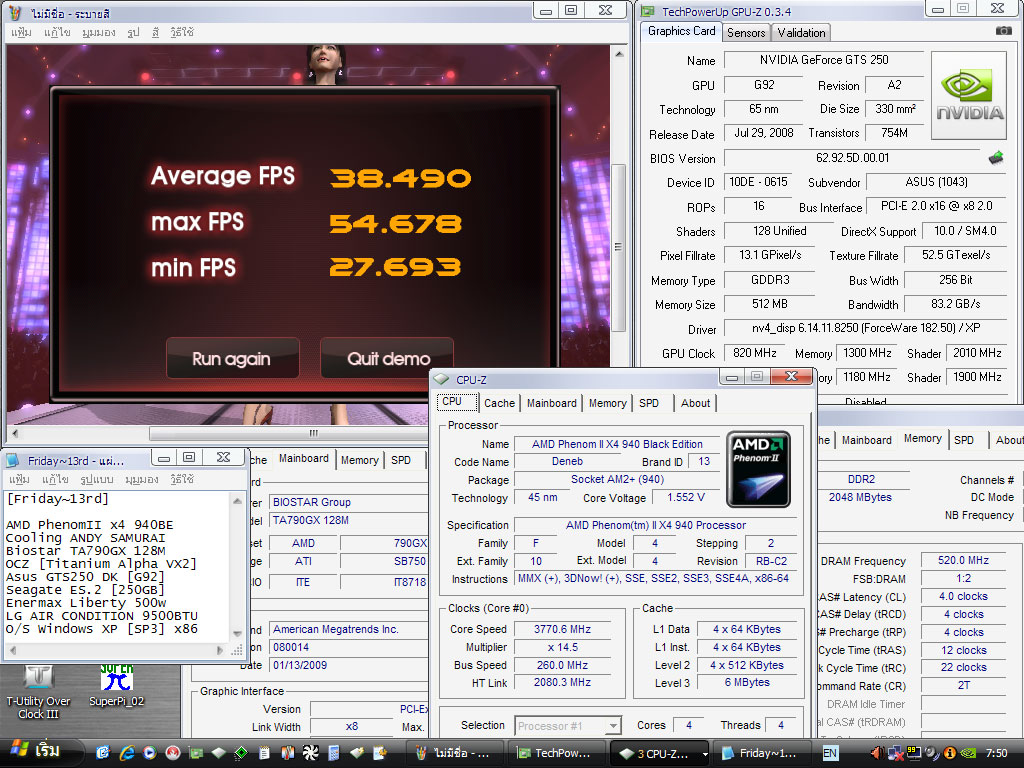This screenshot has width=1024, height=768.
Task: Open the second menu in paint window
Action: click(57, 32)
